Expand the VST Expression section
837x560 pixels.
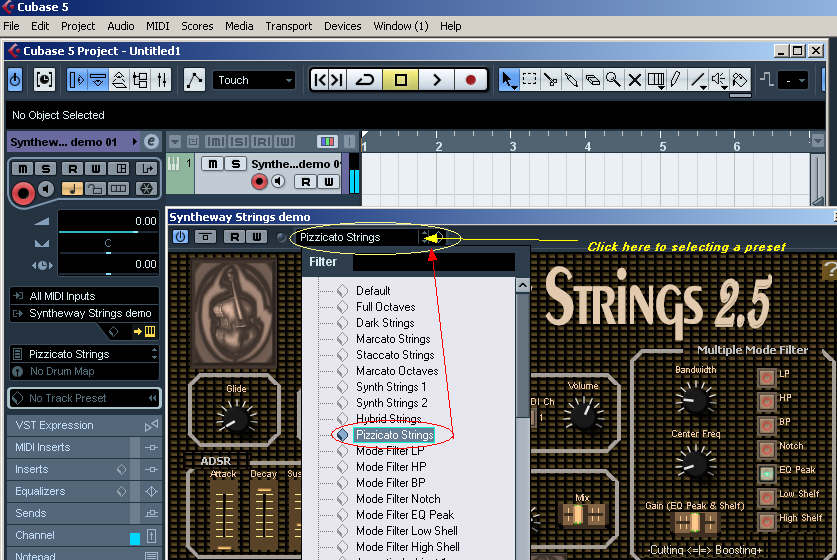[84, 425]
